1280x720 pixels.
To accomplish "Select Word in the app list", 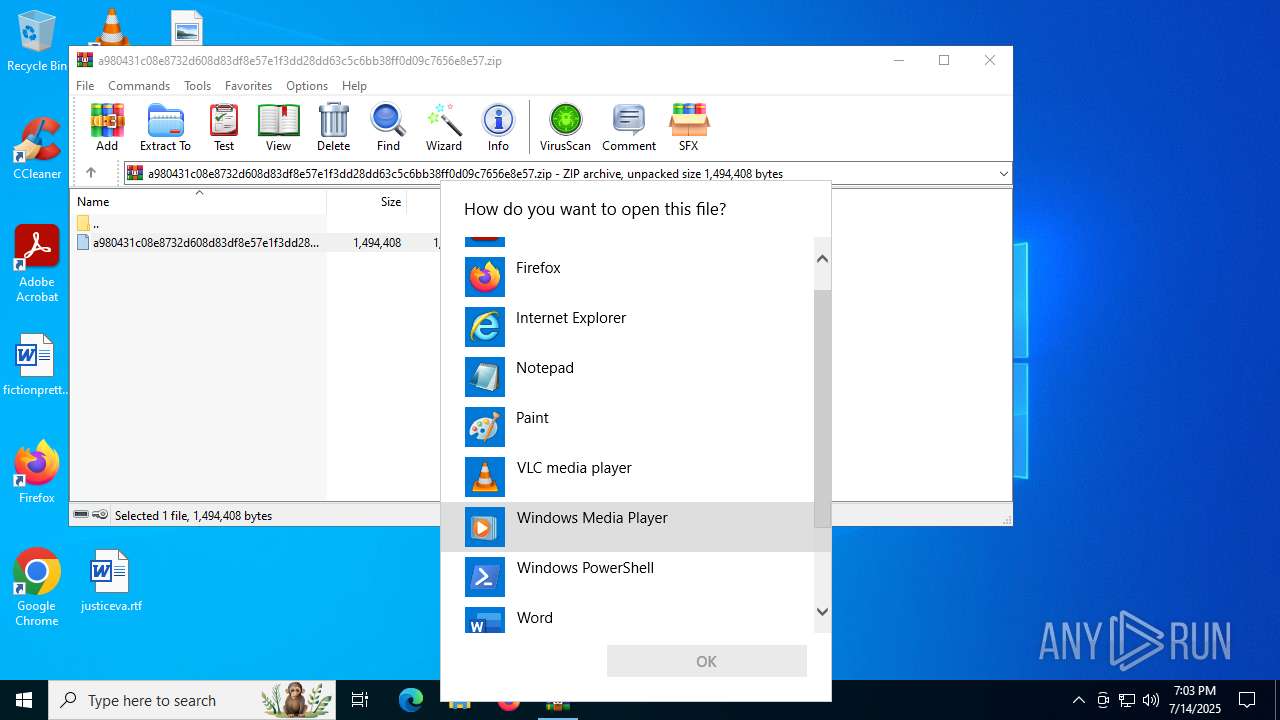I will (627, 618).
